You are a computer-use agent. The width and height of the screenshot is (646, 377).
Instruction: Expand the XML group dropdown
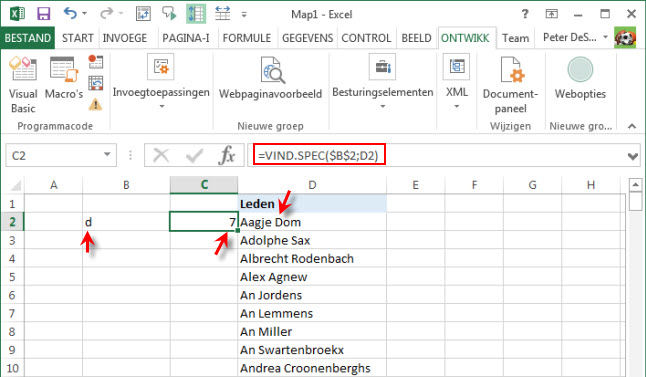456,82
